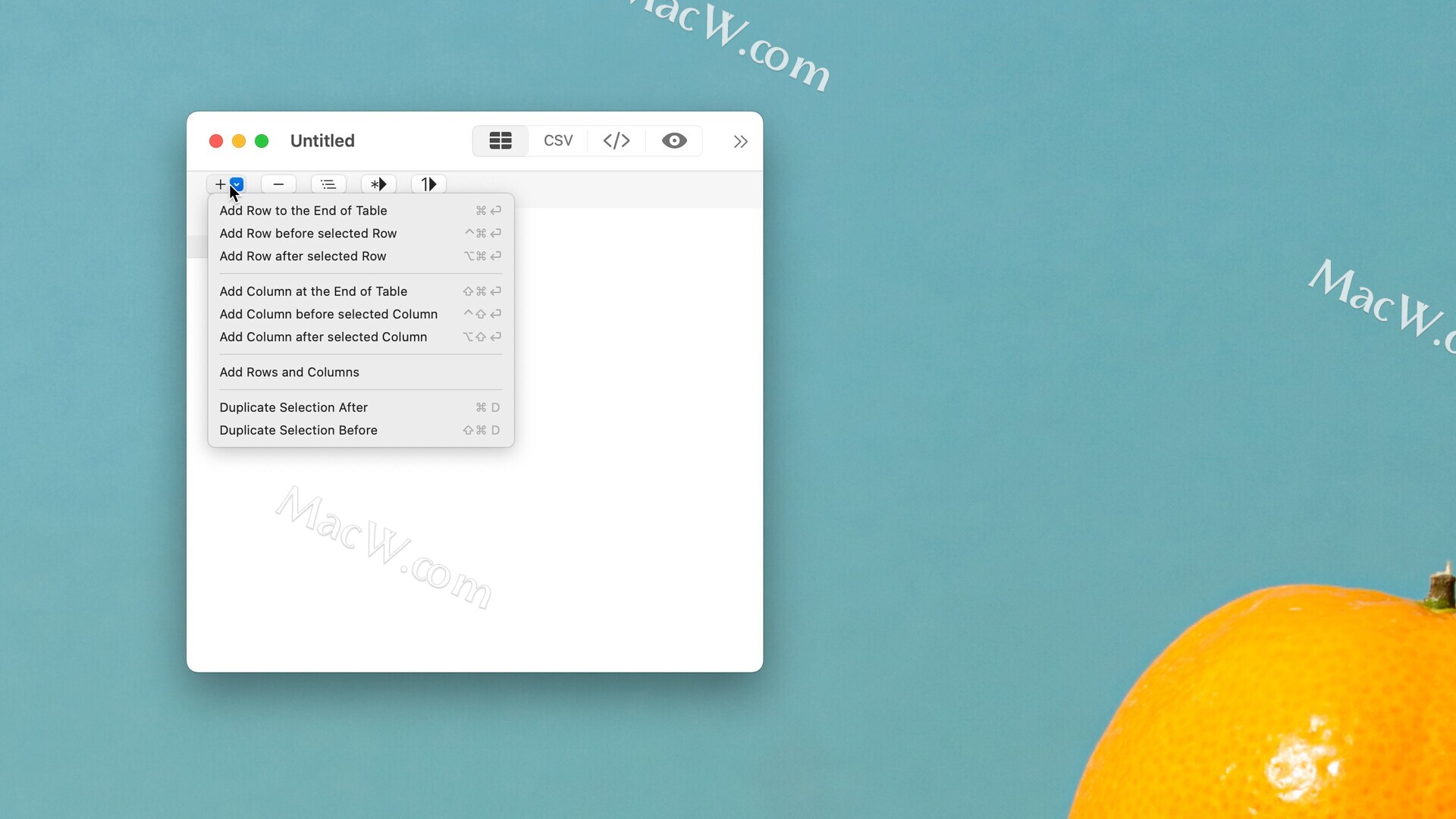Choose Add Column before selected Column
The height and width of the screenshot is (819, 1456).
[x=361, y=314]
